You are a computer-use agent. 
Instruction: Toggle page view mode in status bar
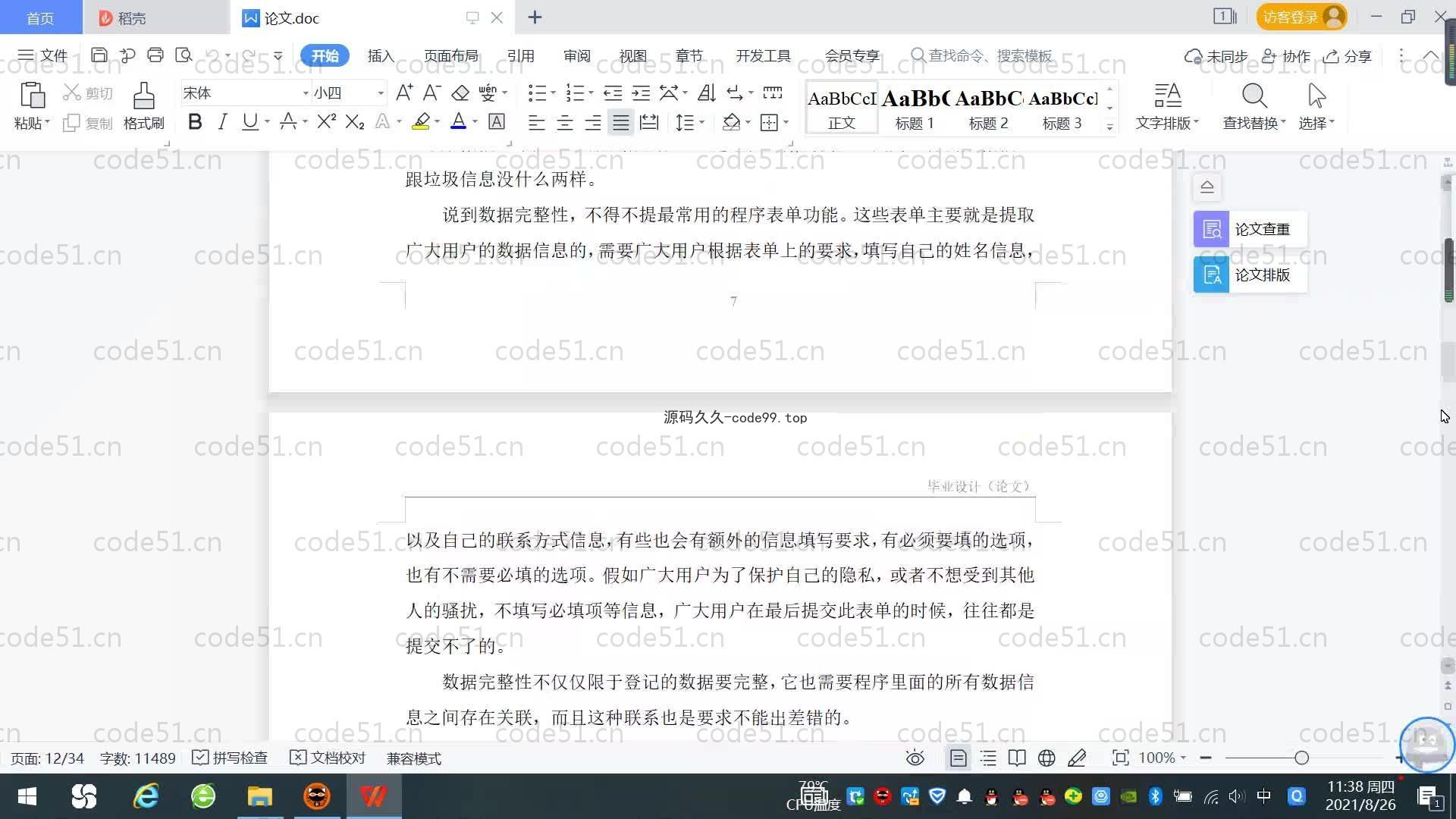959,758
